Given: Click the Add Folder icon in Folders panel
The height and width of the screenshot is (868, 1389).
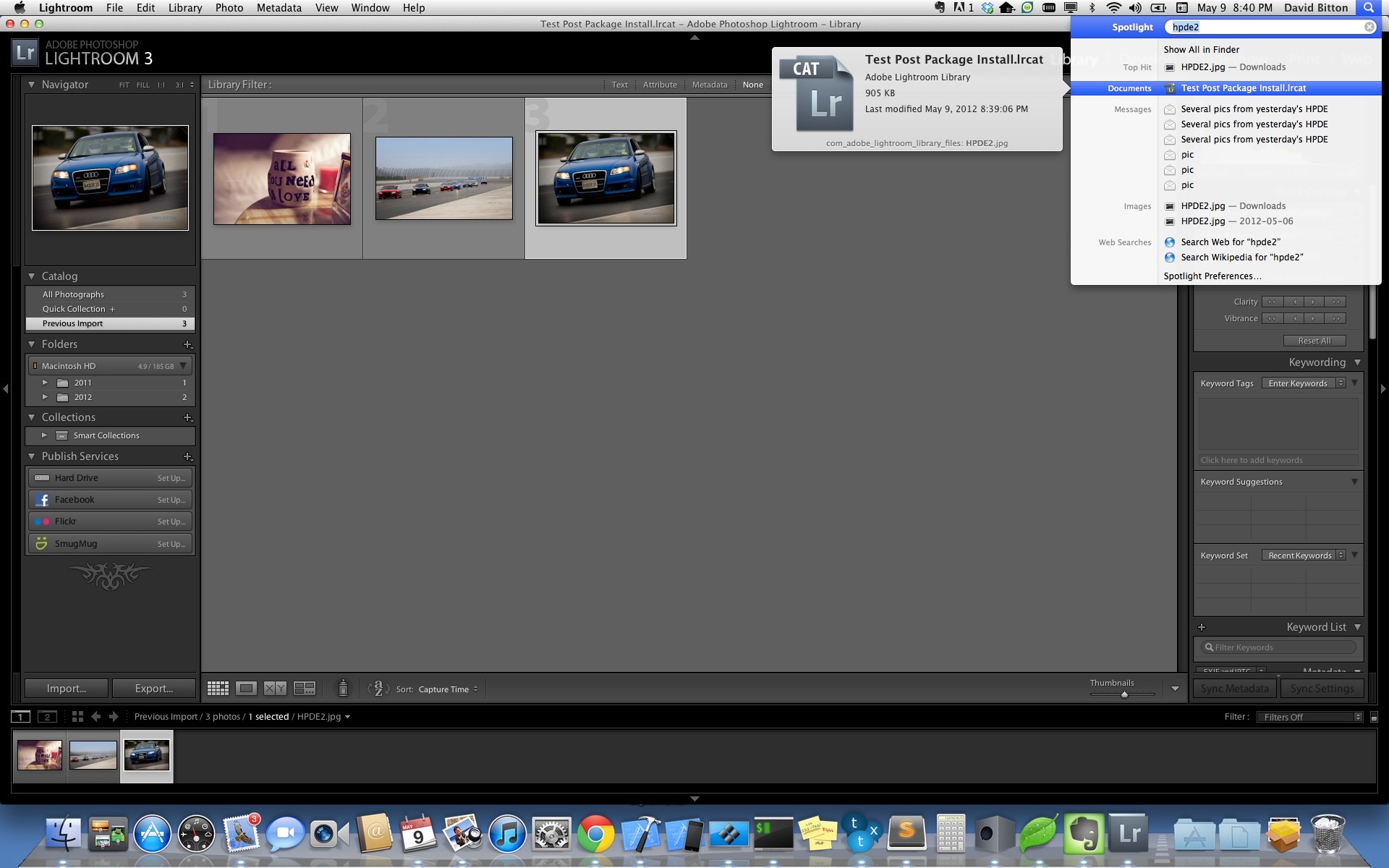Looking at the screenshot, I should (x=187, y=346).
